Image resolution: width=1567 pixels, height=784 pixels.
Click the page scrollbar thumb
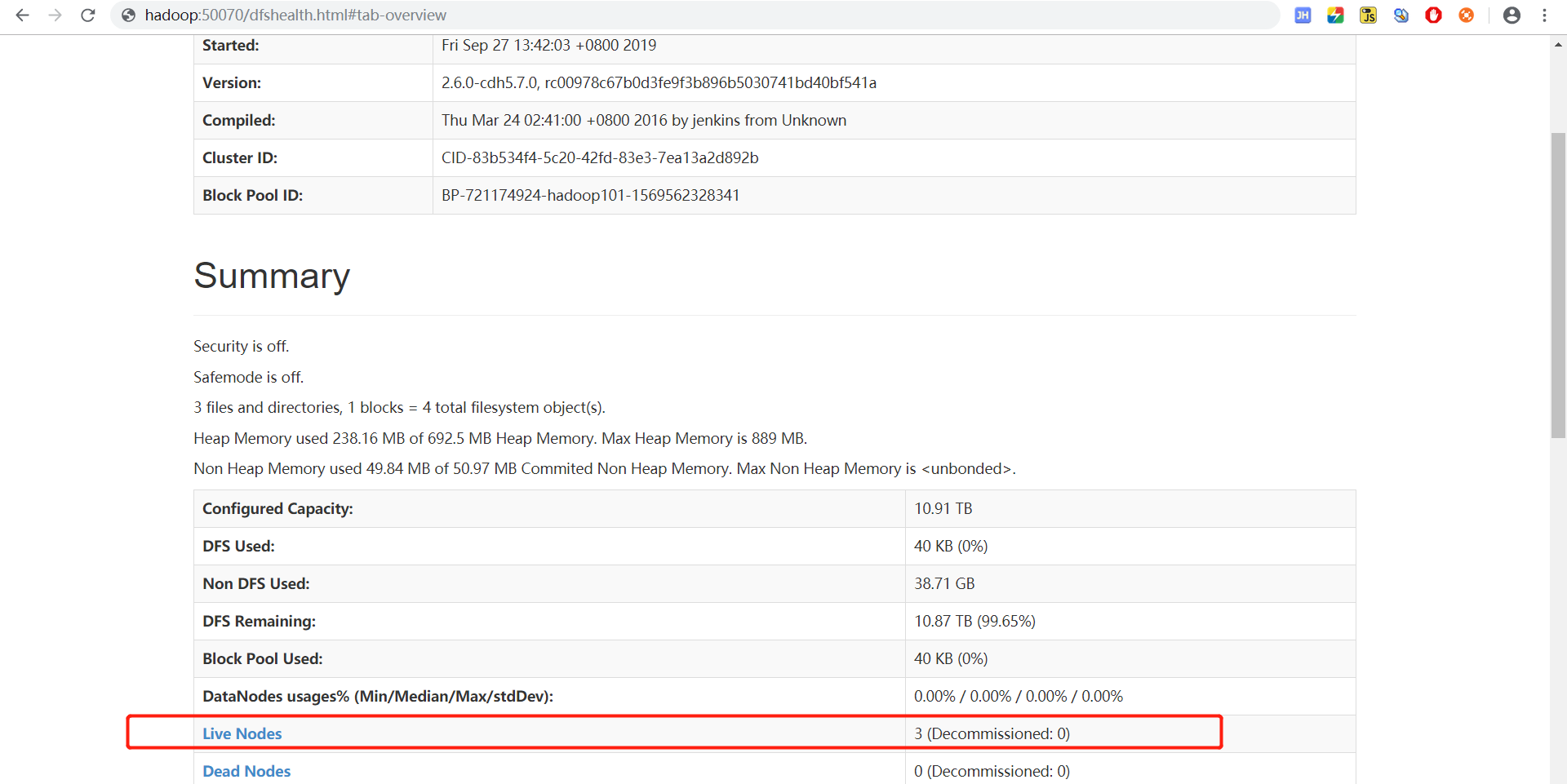tap(1558, 286)
